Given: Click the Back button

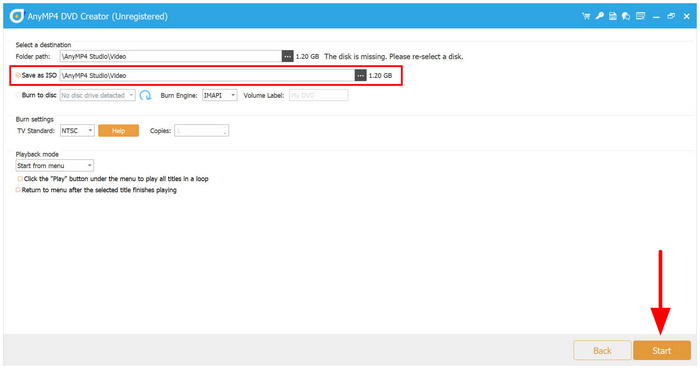Looking at the screenshot, I should point(602,350).
